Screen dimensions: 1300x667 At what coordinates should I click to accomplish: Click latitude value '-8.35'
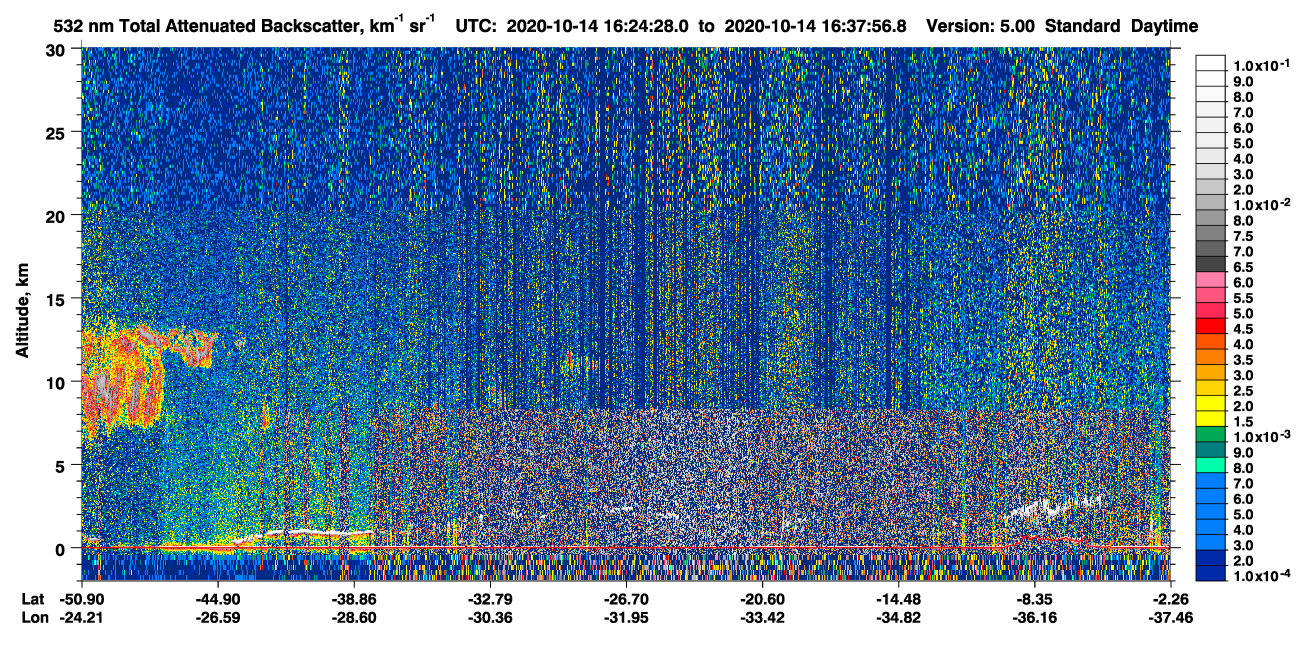[1033, 598]
